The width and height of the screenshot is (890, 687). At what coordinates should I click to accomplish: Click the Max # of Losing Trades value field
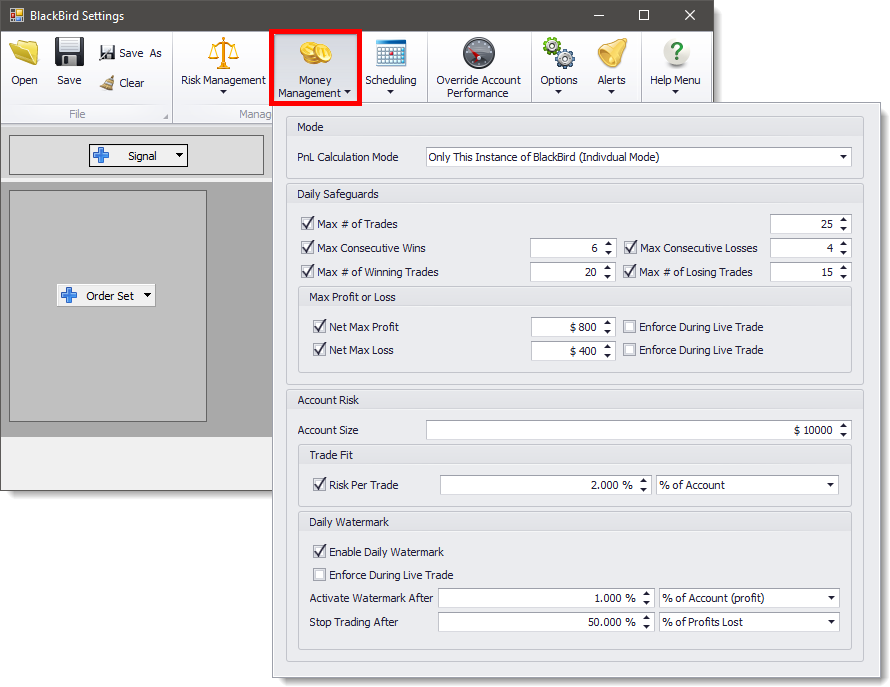804,272
